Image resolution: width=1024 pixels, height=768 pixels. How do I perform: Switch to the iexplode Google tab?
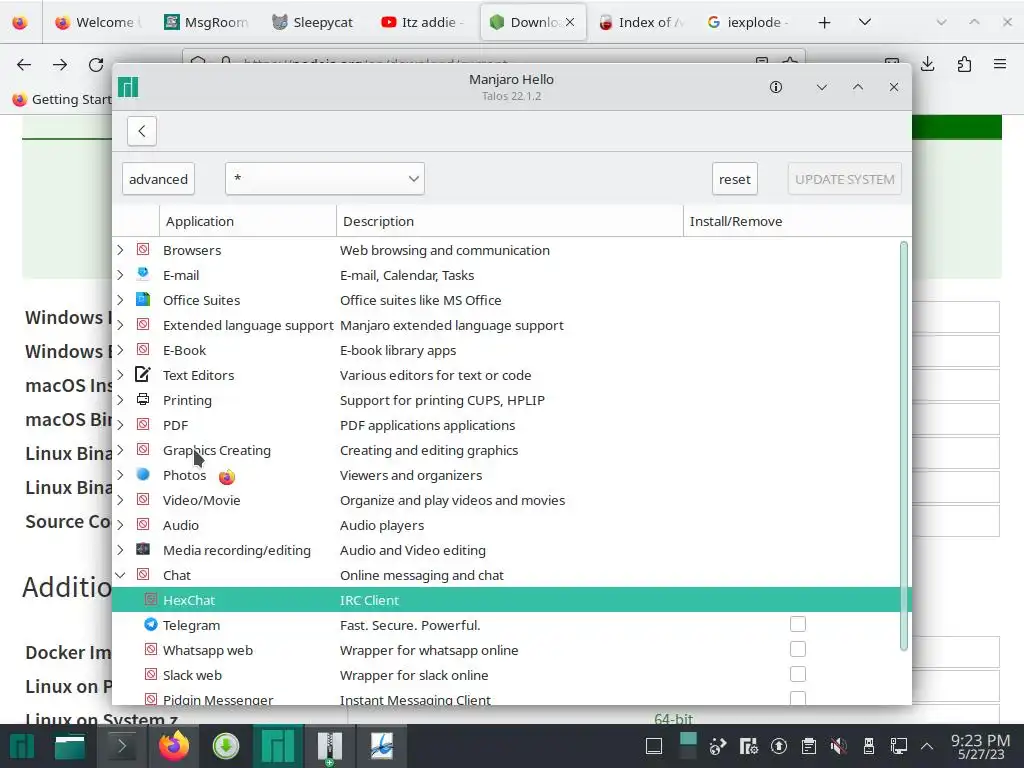point(749,22)
